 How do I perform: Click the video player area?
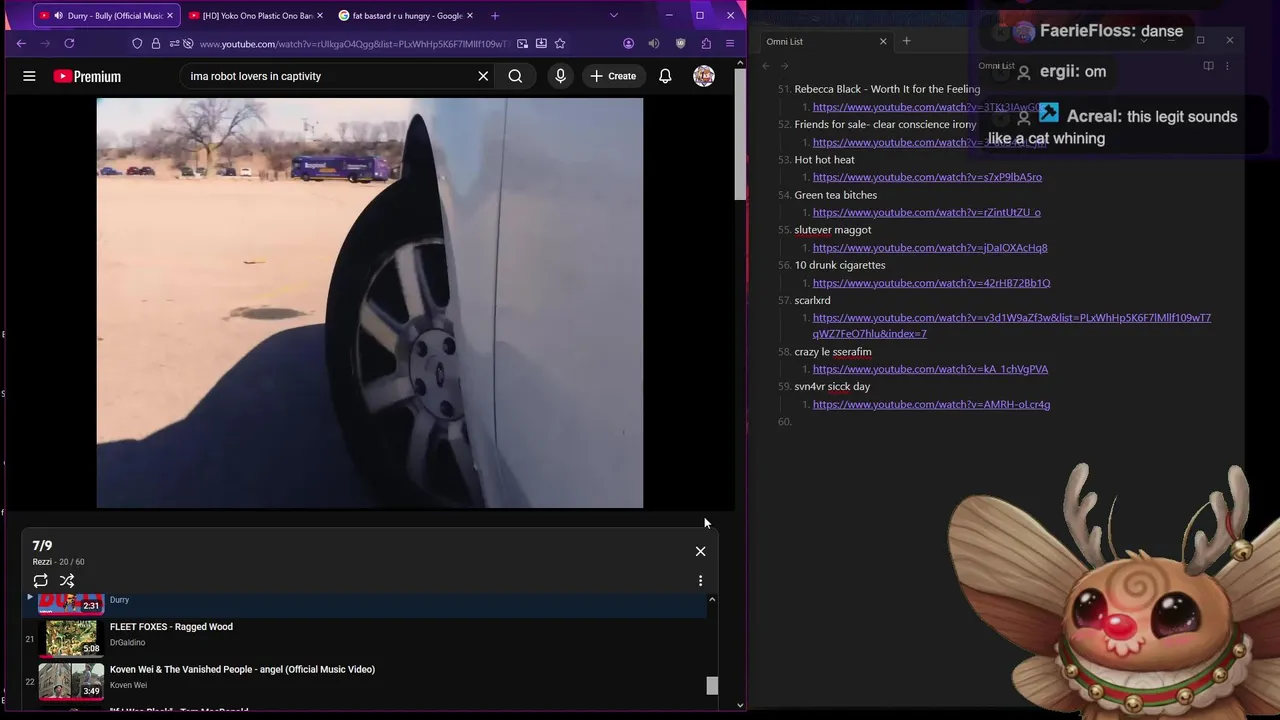370,303
